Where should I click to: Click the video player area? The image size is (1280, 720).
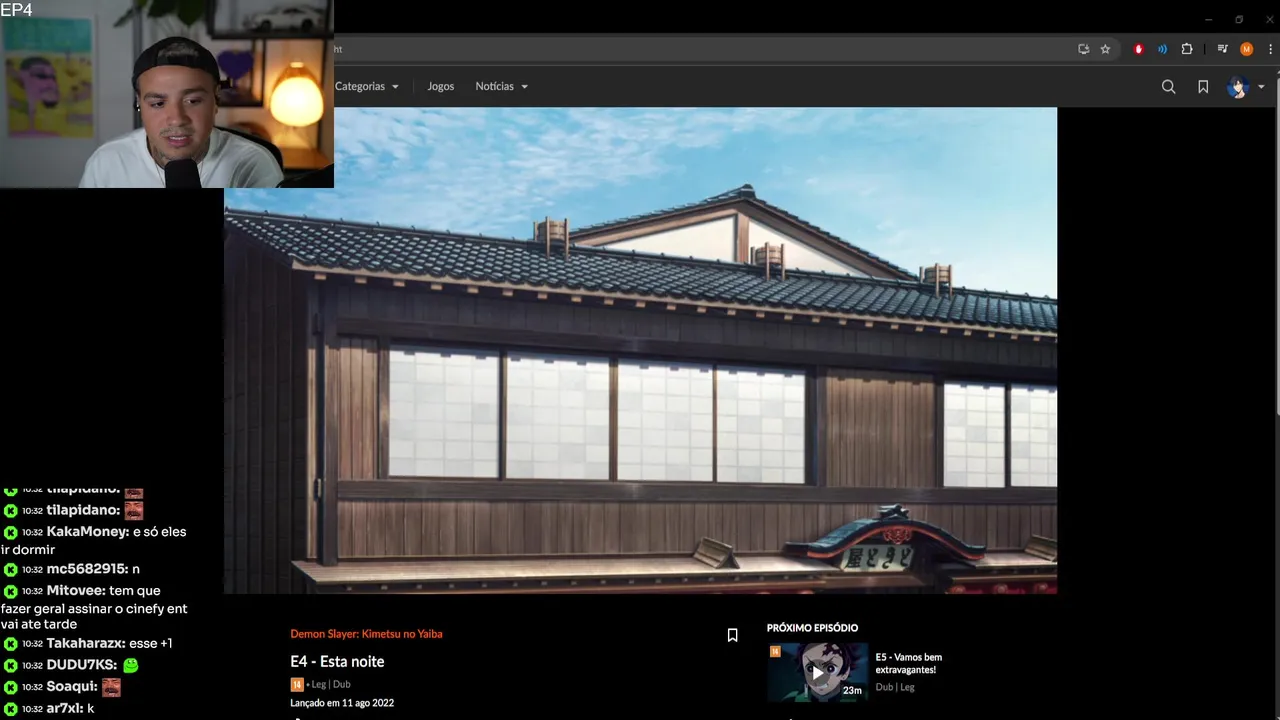coord(640,350)
